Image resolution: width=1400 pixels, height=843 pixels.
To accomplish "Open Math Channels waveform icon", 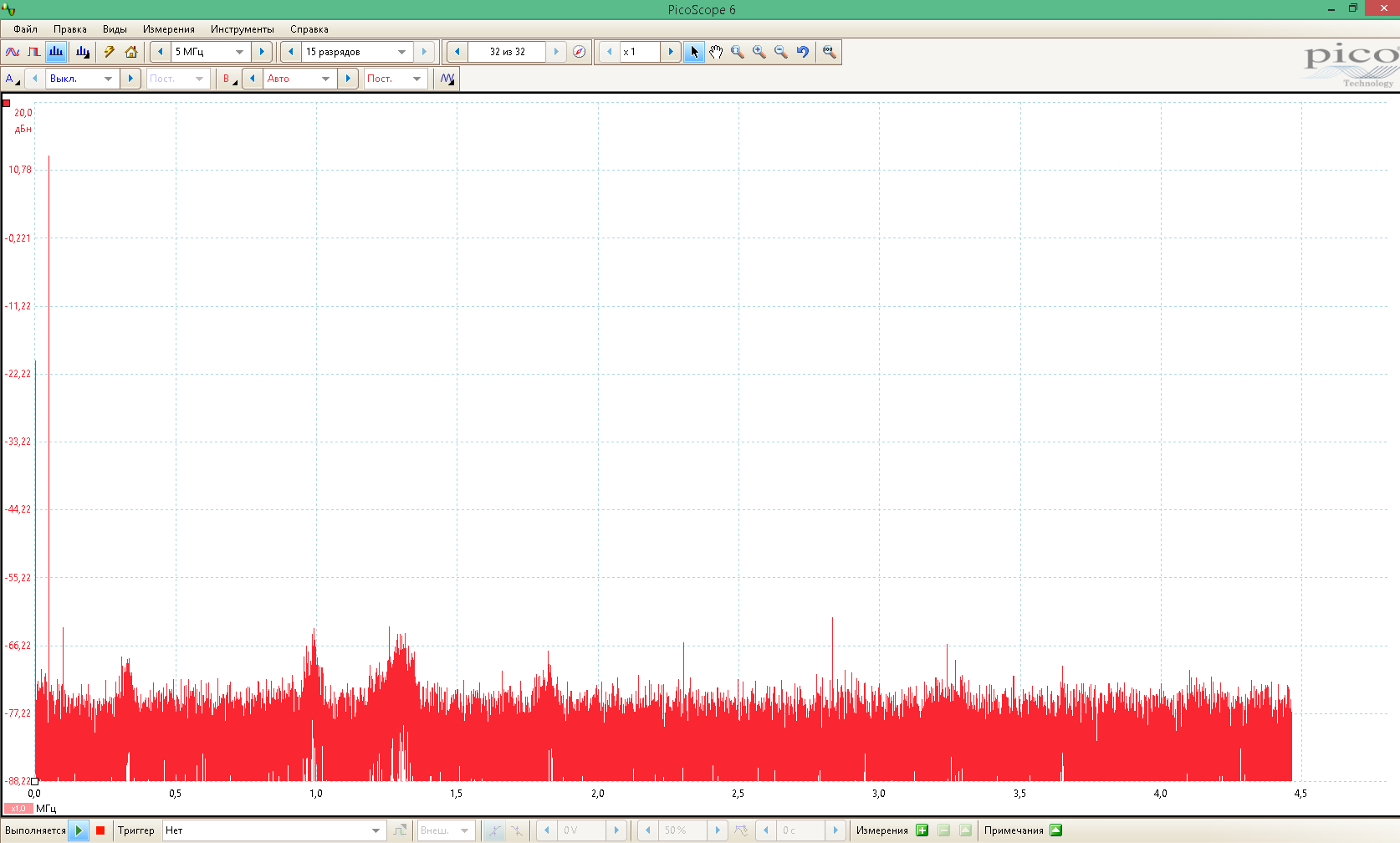I will click(447, 79).
